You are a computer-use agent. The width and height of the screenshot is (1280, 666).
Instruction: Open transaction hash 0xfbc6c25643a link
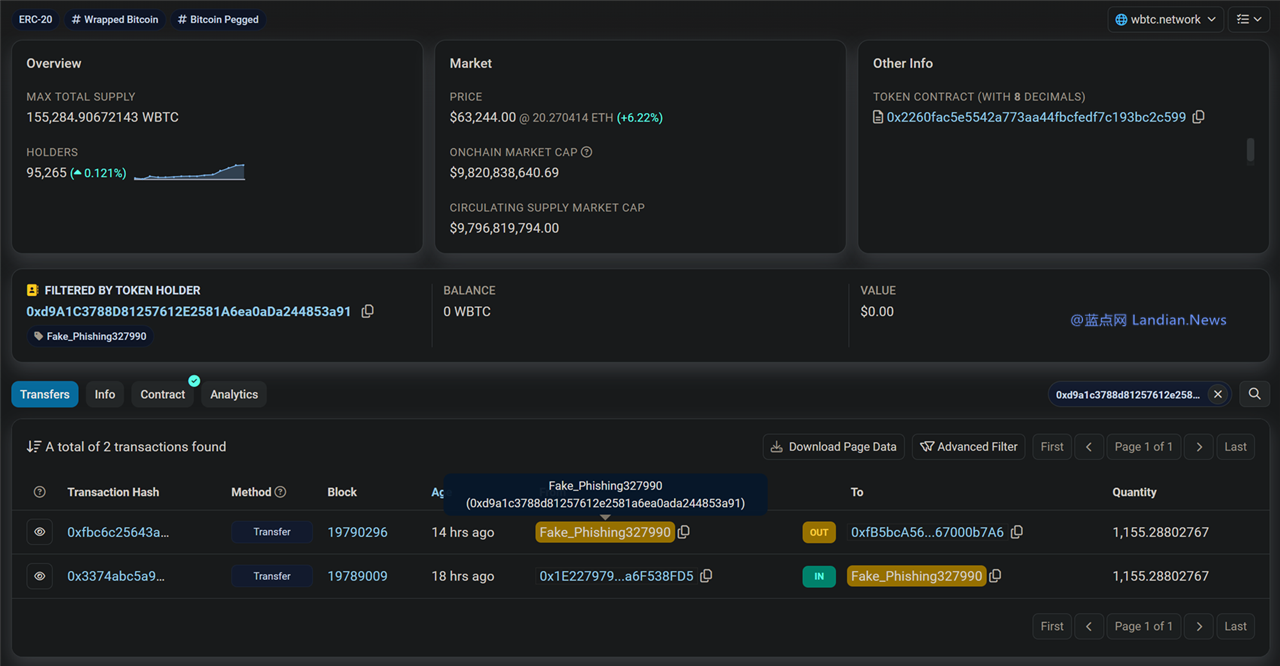pos(118,532)
